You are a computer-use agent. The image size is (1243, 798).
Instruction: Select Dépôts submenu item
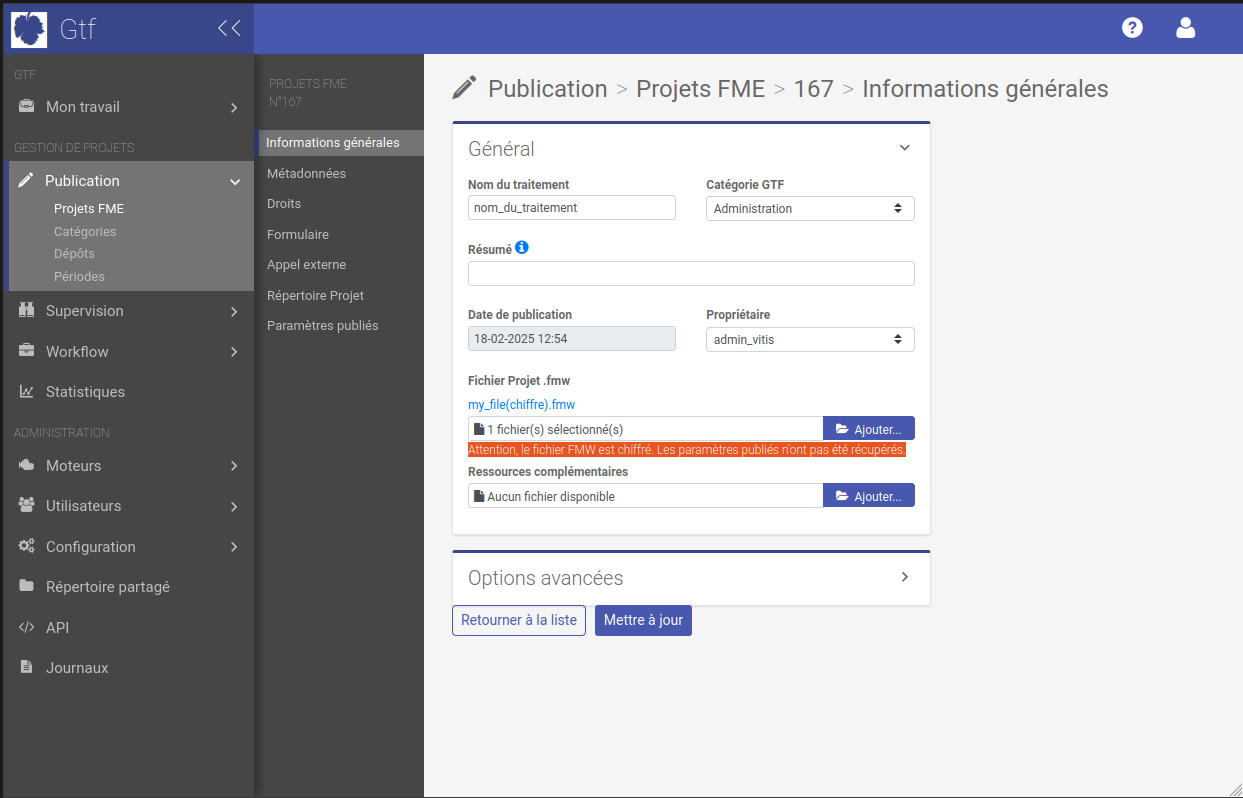[x=74, y=254]
